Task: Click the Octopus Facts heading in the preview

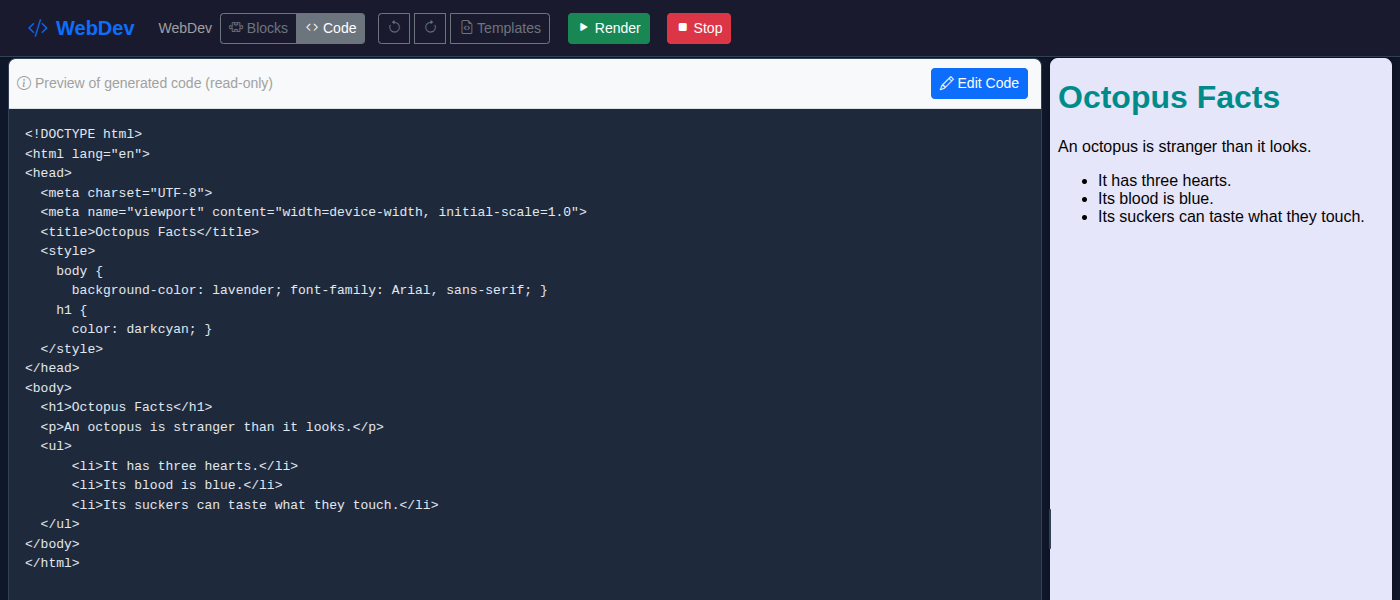Action: 1169,97
